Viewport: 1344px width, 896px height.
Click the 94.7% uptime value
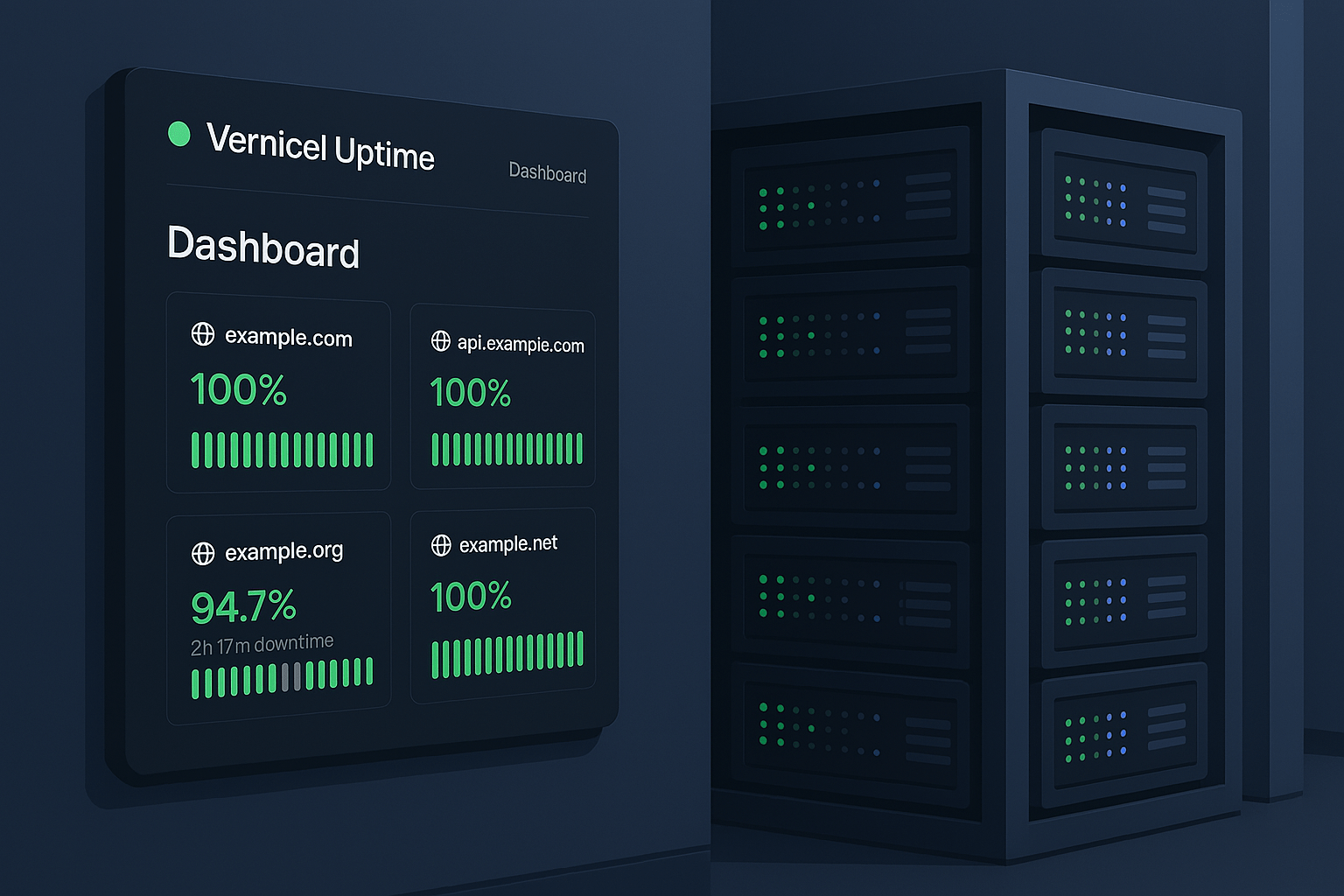(x=243, y=606)
